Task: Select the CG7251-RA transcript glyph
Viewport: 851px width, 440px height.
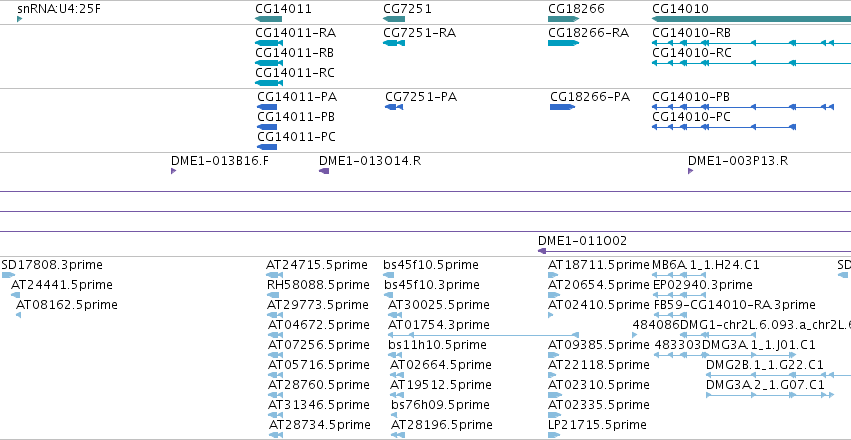Action: click(393, 43)
